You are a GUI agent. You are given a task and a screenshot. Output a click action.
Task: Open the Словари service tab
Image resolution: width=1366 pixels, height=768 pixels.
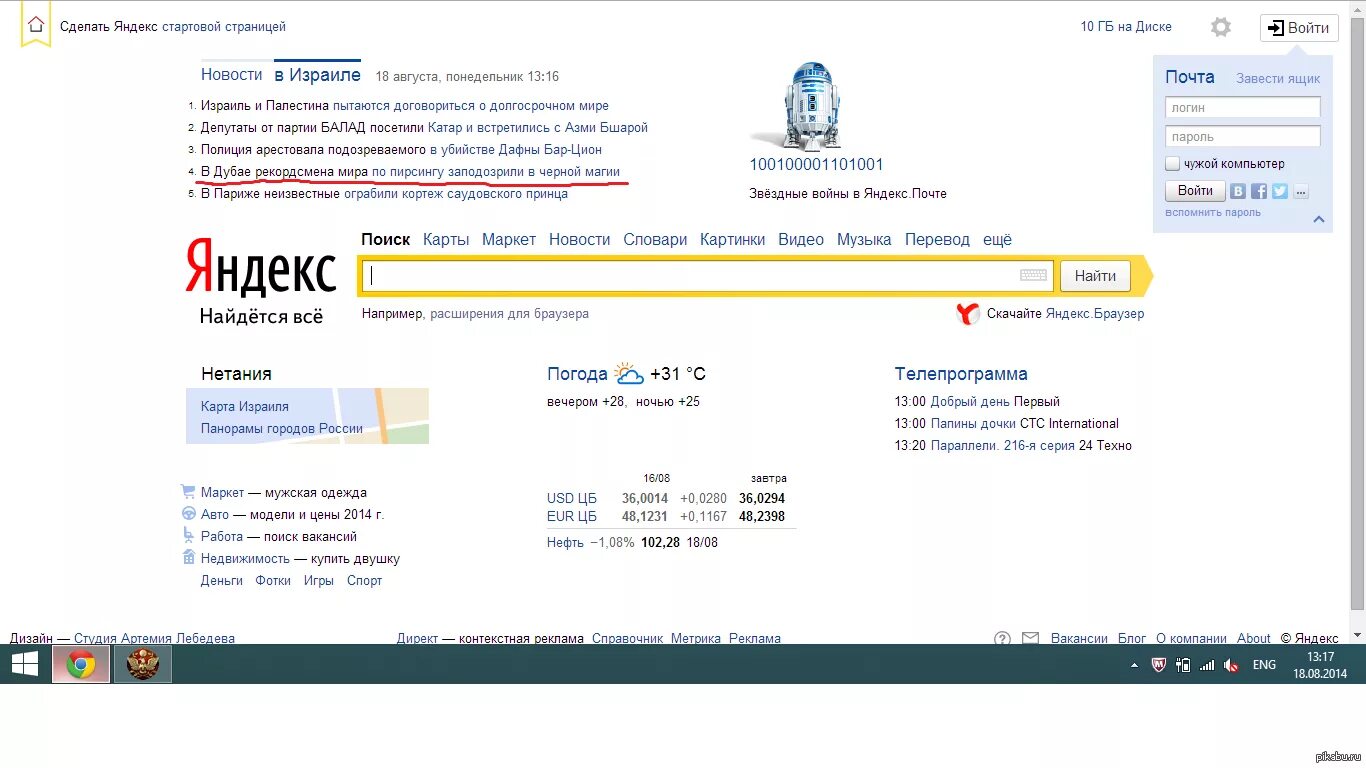[655, 240]
